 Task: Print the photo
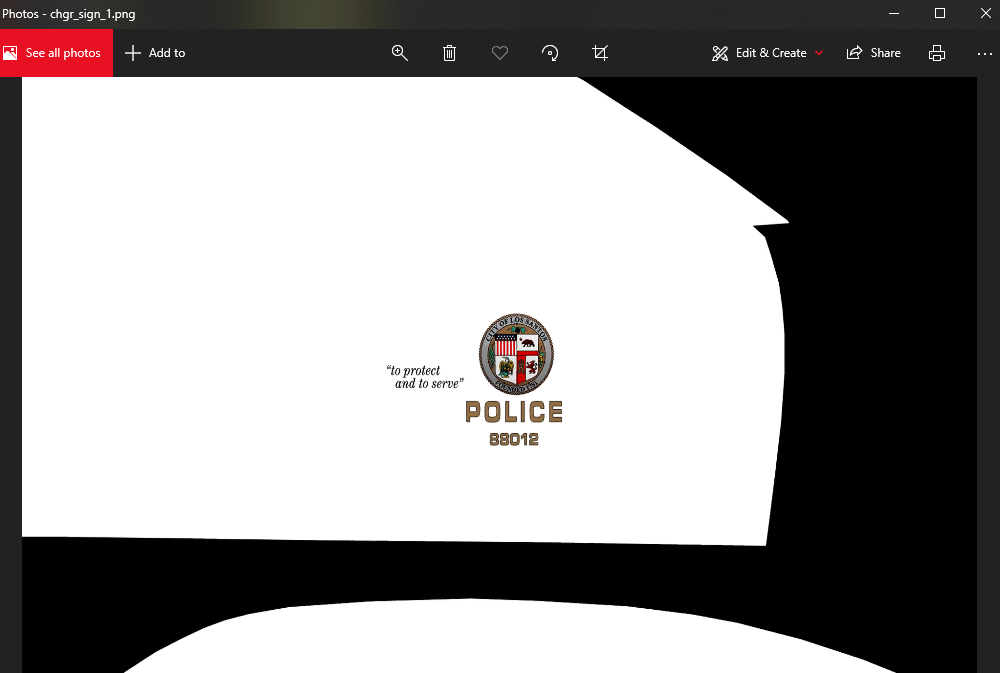[936, 52]
